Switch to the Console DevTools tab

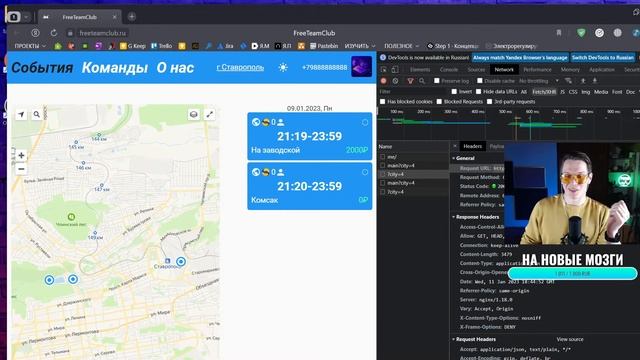click(449, 70)
